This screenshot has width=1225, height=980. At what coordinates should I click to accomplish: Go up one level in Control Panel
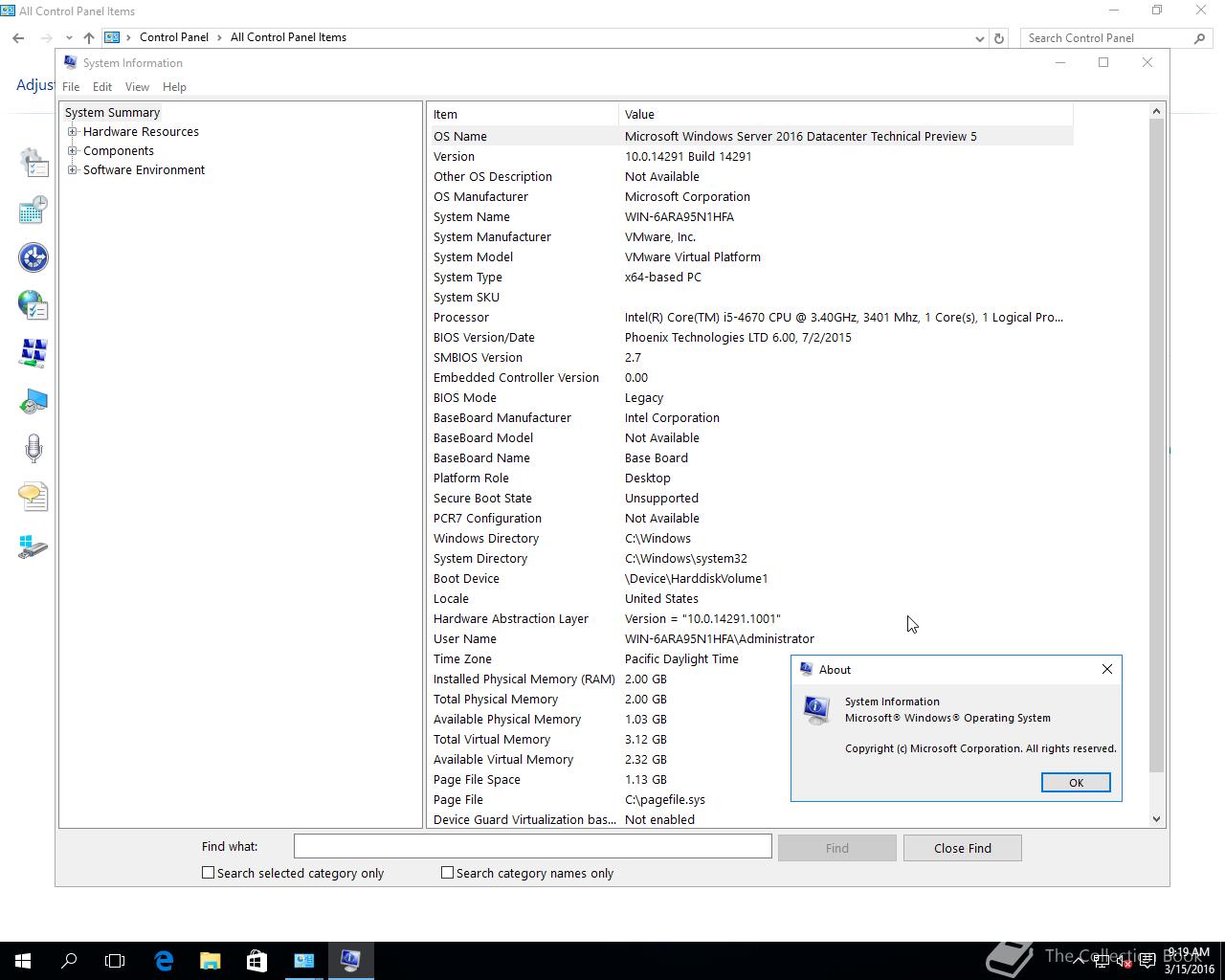(88, 38)
